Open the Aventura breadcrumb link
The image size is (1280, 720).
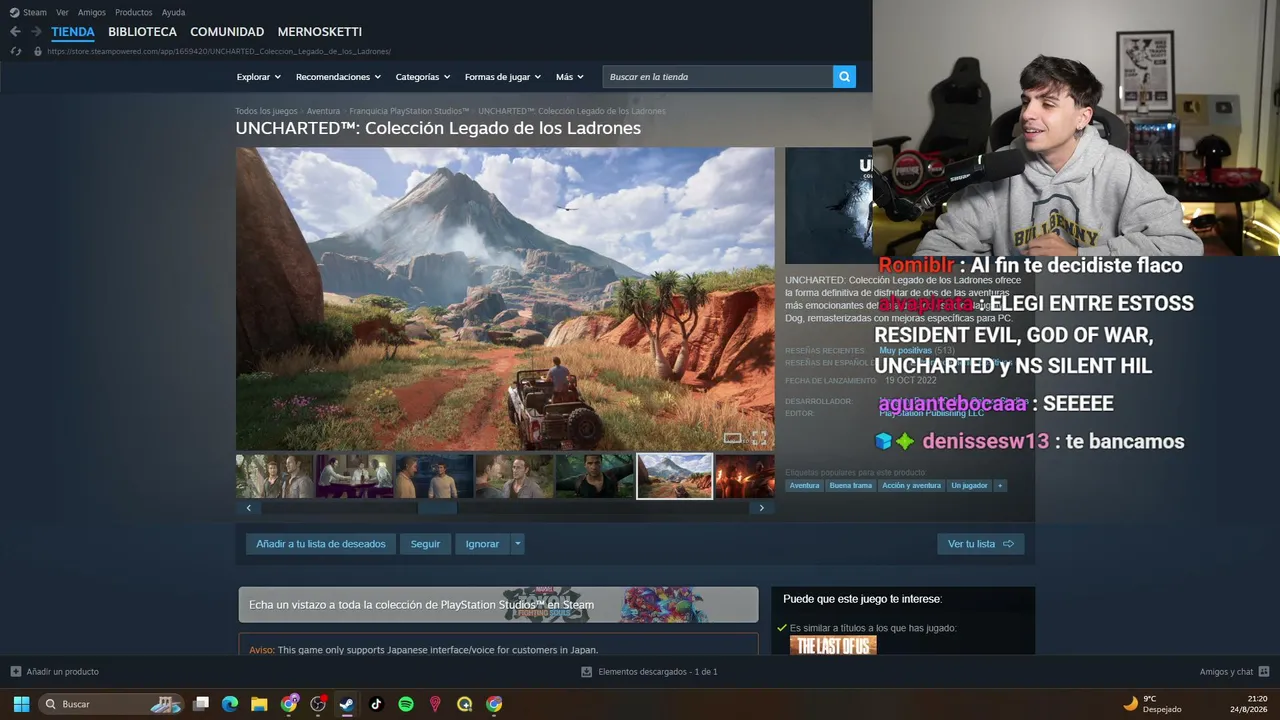click(323, 111)
